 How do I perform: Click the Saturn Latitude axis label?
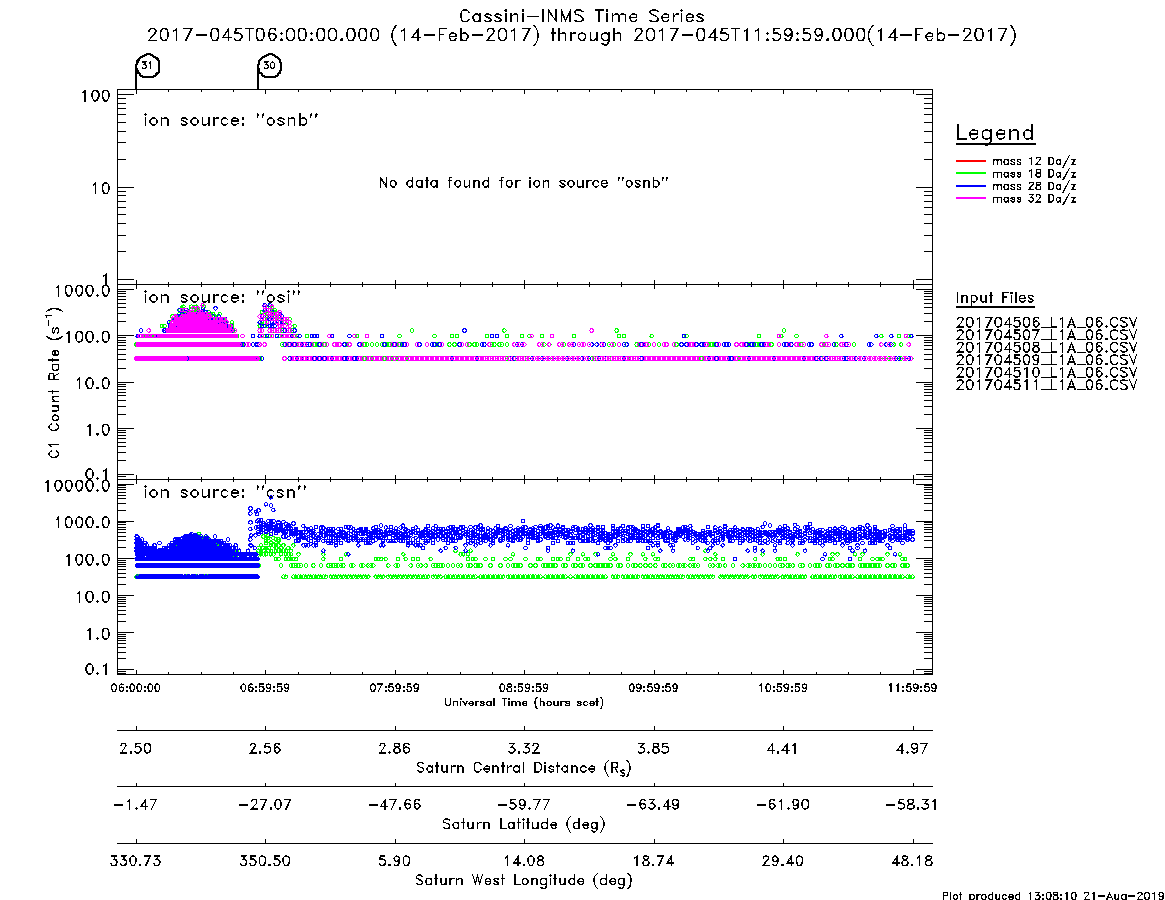coord(524,824)
